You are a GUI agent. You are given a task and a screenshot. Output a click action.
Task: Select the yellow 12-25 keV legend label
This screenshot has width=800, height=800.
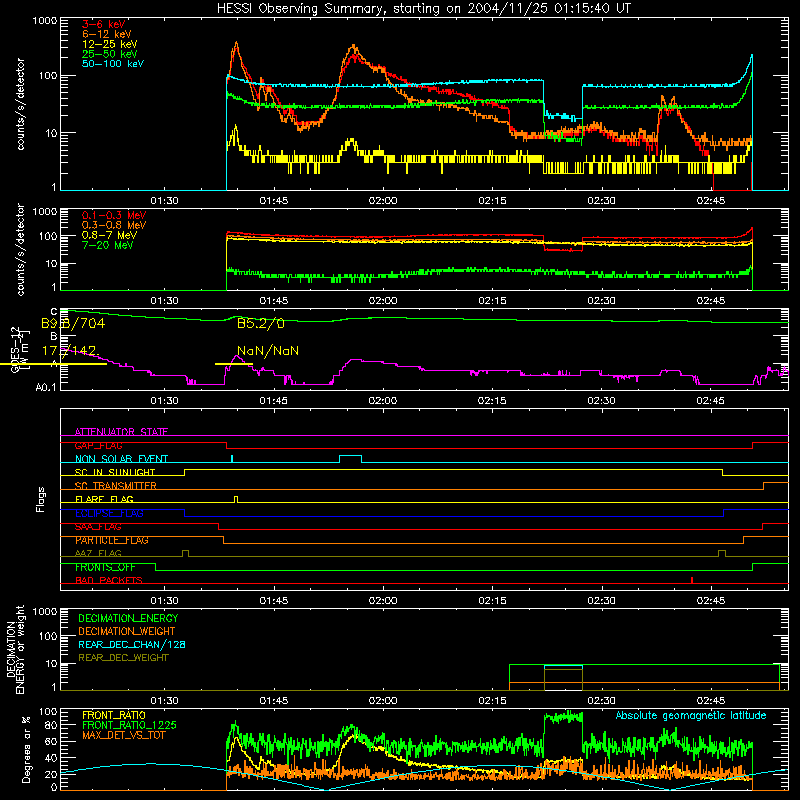point(110,44)
